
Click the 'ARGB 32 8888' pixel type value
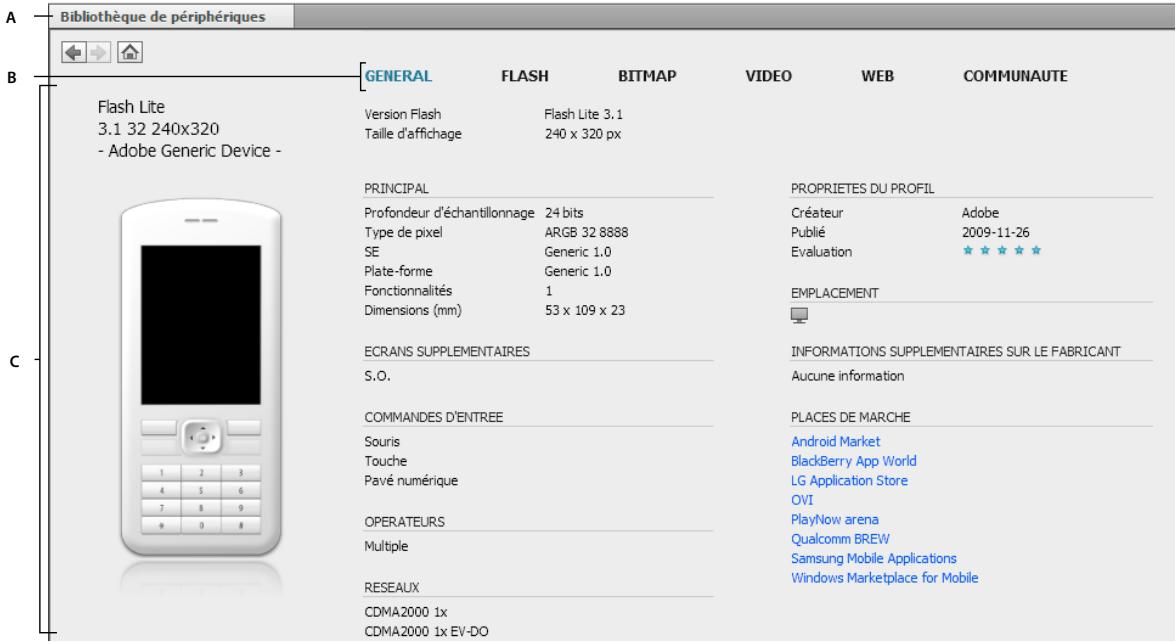point(586,233)
